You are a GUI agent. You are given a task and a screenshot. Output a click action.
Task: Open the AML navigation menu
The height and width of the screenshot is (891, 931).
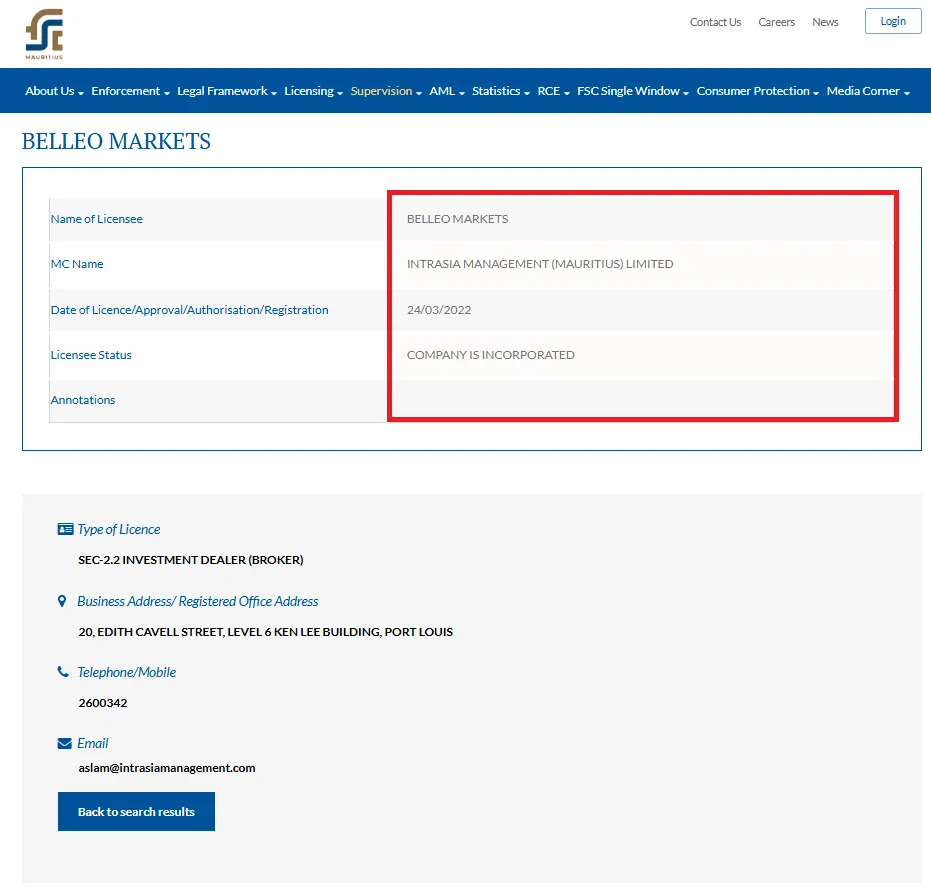pyautogui.click(x=446, y=91)
